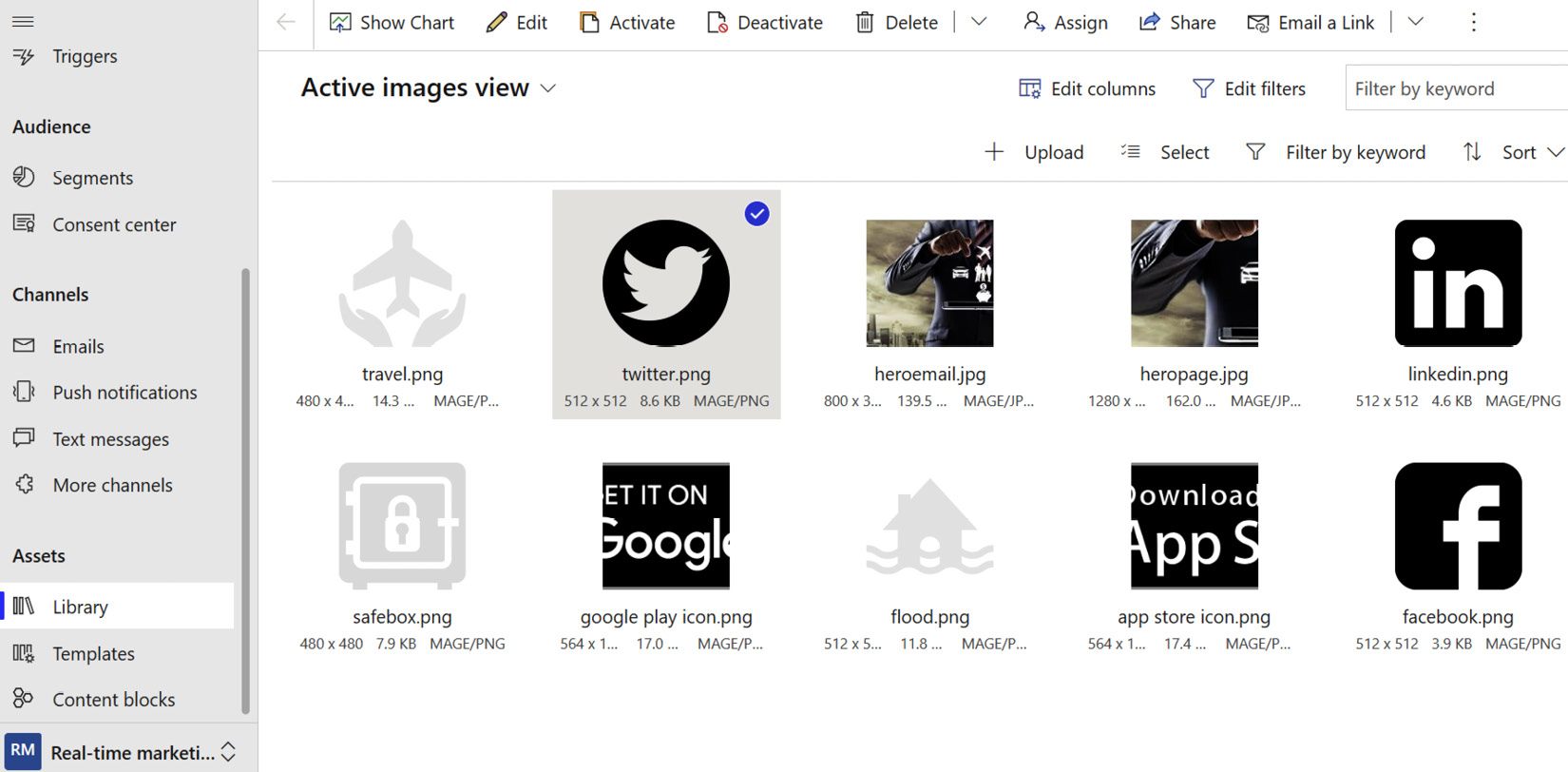Click the funnel icon beside Filter by keyword

[1255, 152]
